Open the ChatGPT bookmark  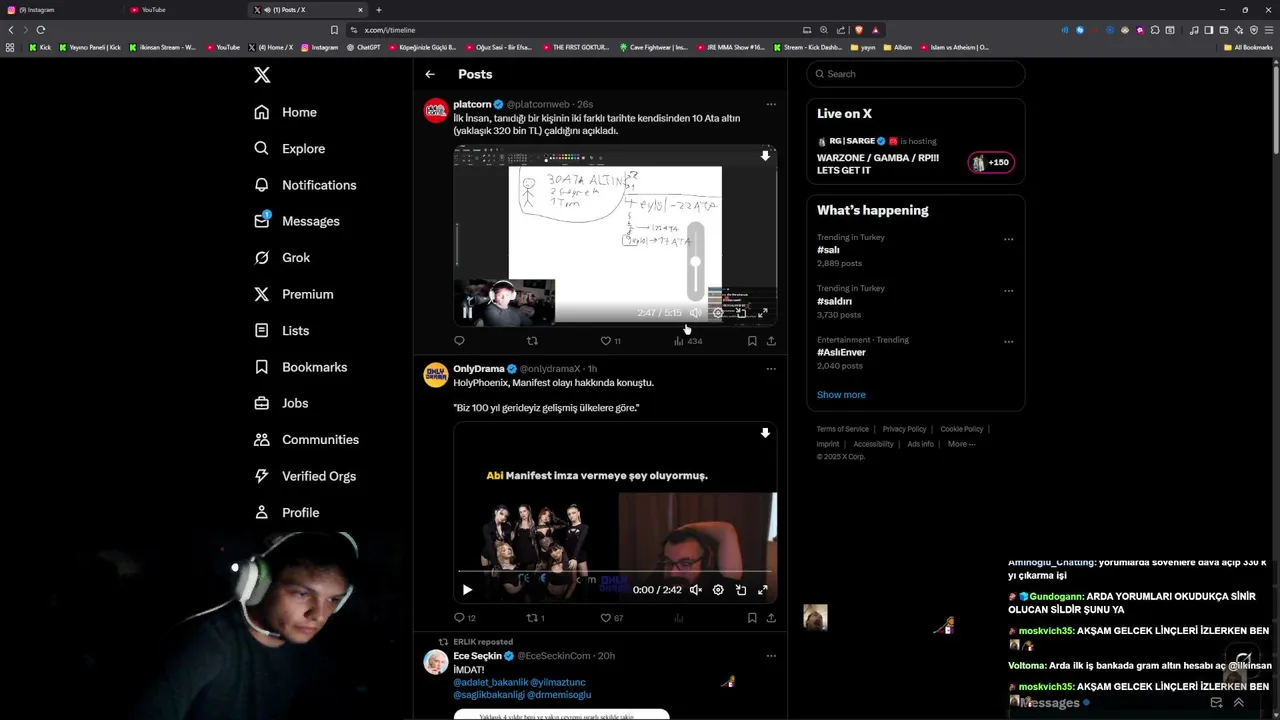coord(363,47)
